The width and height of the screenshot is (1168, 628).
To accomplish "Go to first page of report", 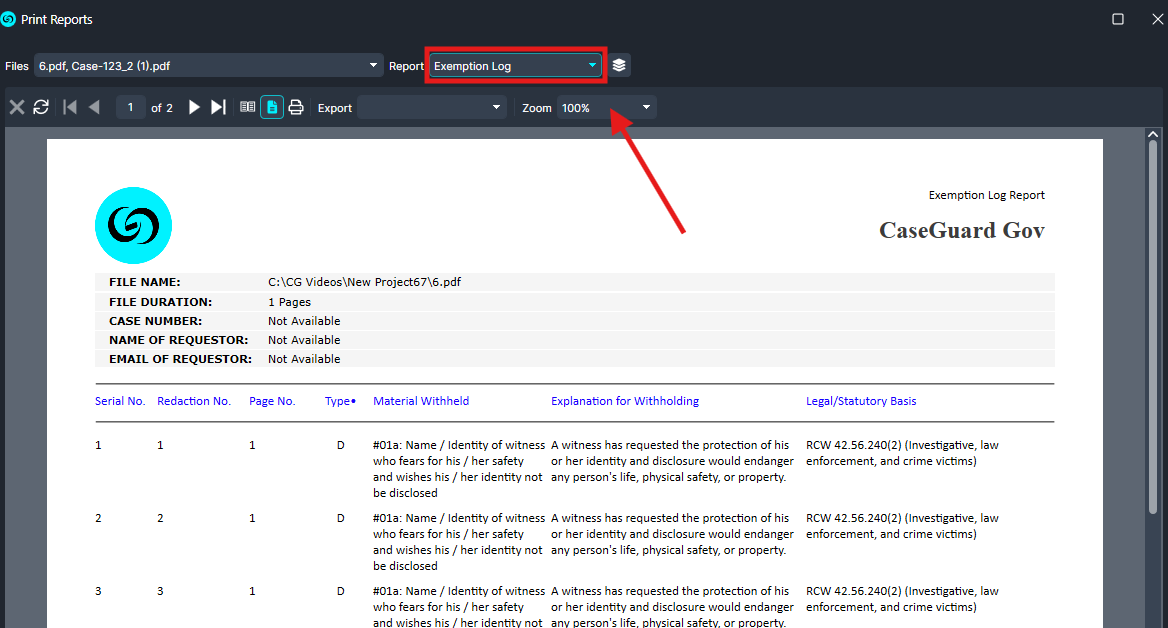I will [70, 107].
